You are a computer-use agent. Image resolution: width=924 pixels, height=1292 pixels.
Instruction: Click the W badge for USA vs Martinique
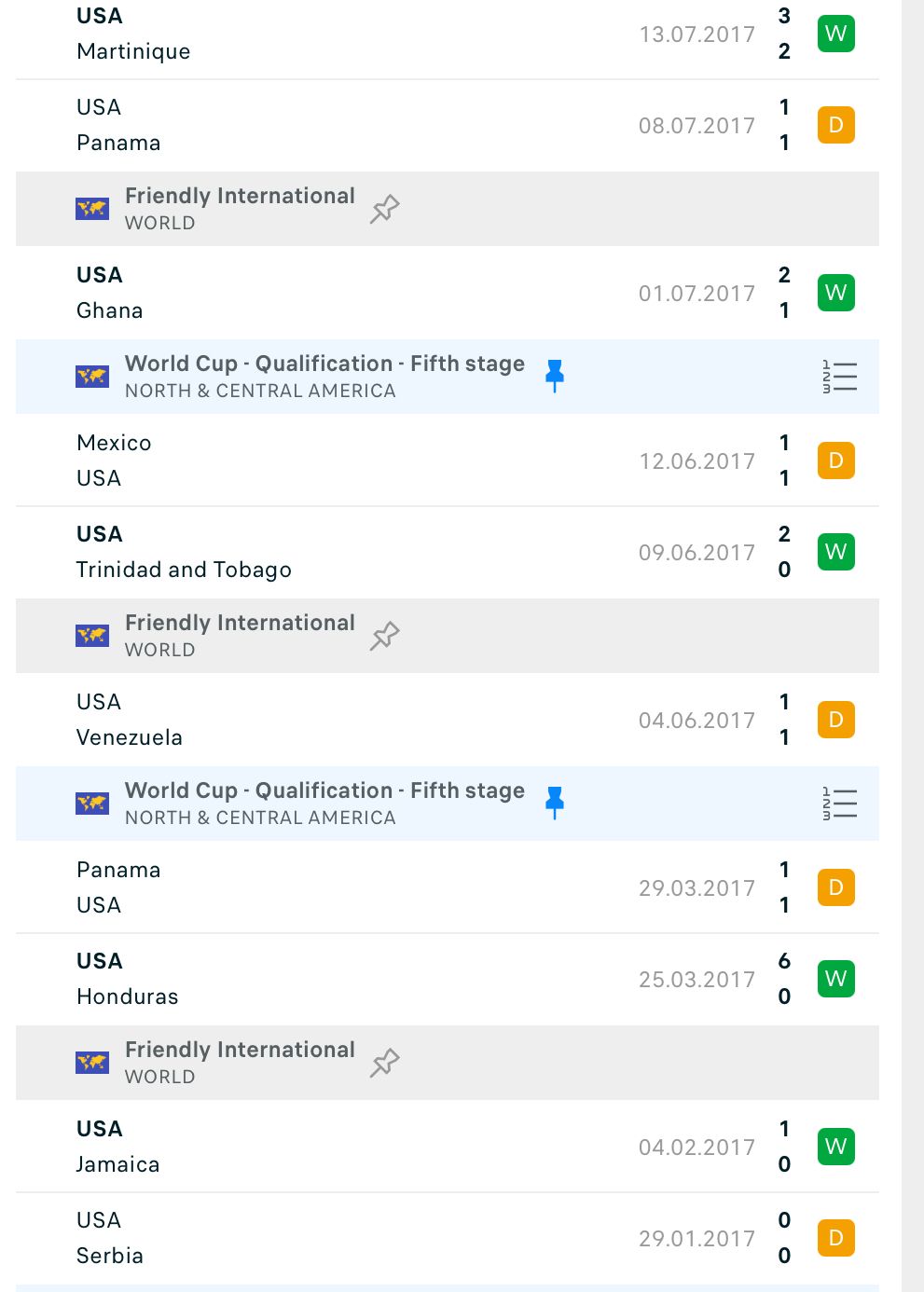pos(836,34)
